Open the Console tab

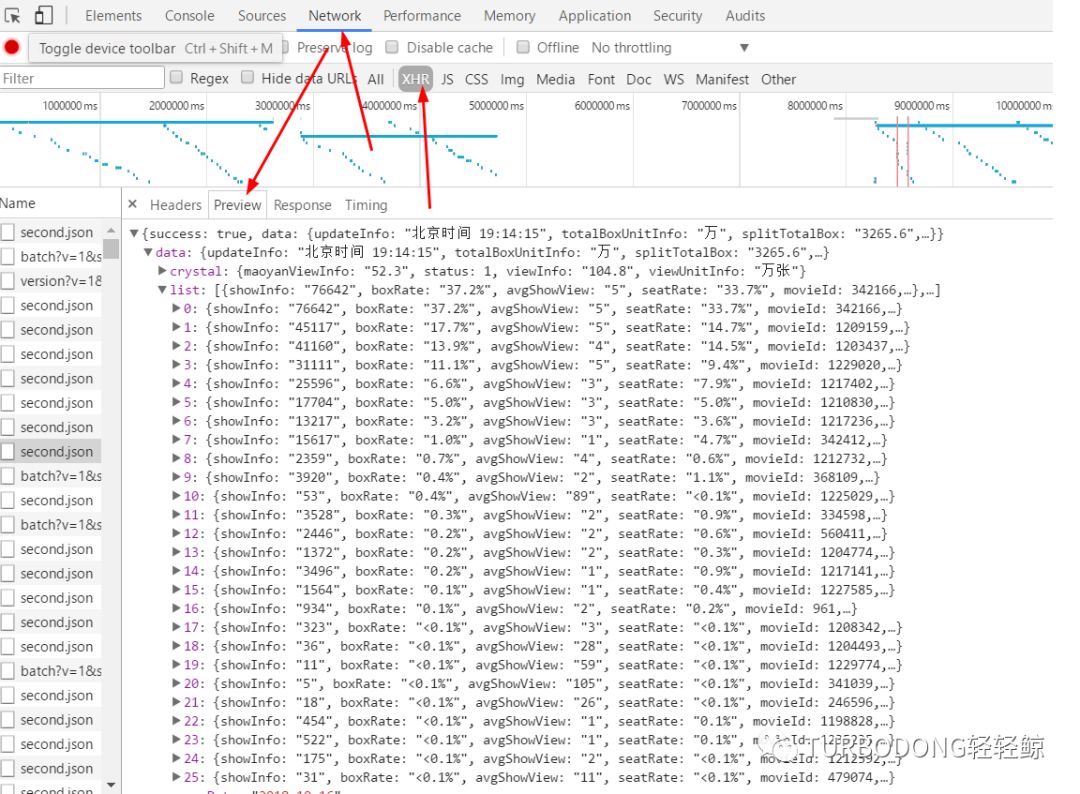(189, 15)
